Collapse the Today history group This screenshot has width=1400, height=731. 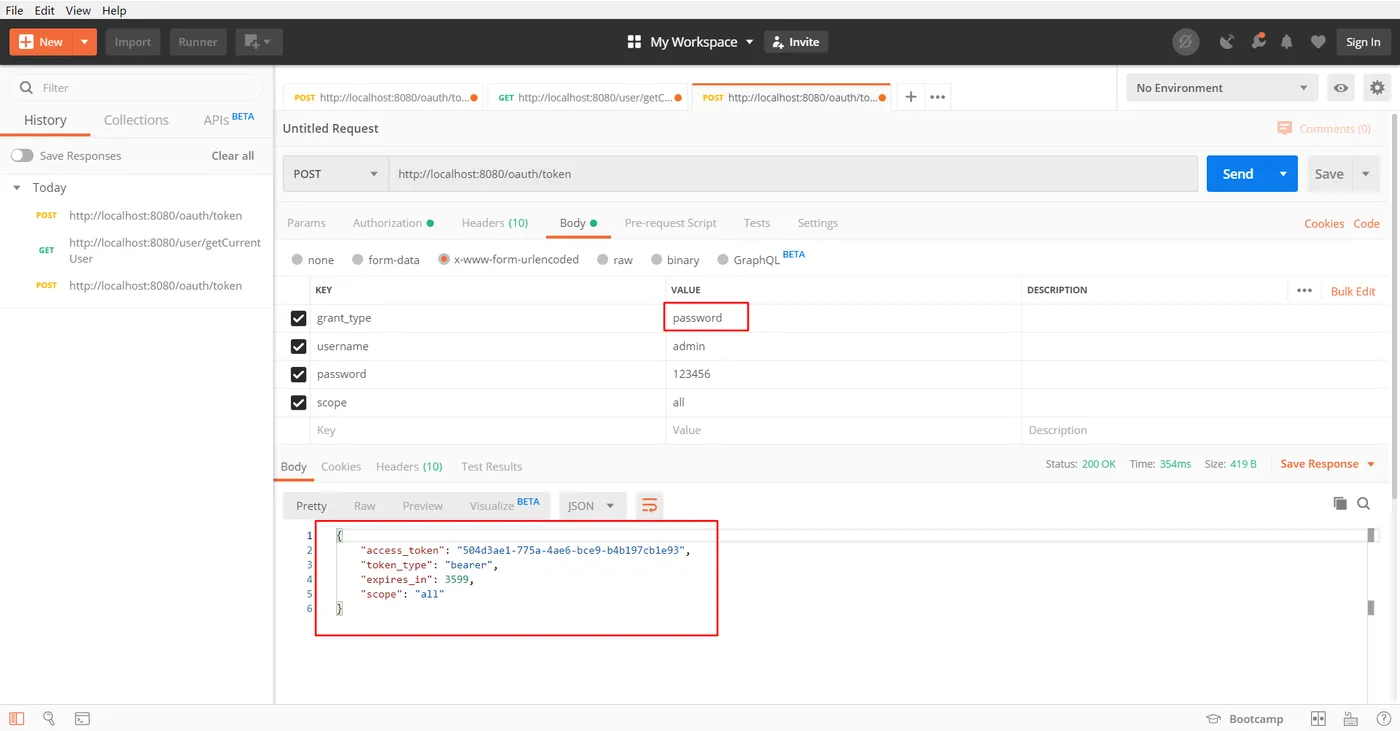coord(17,187)
